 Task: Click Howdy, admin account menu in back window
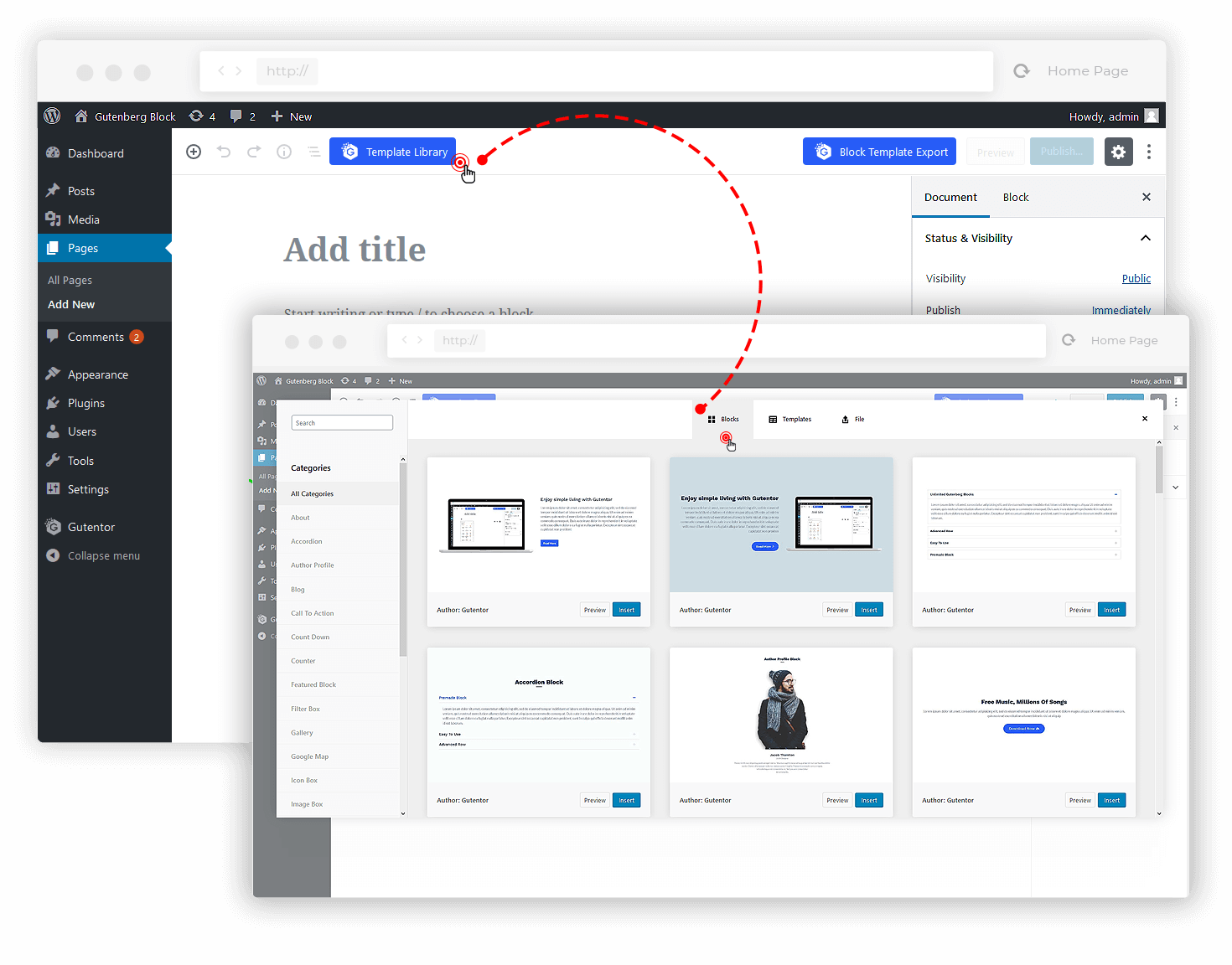click(1113, 116)
